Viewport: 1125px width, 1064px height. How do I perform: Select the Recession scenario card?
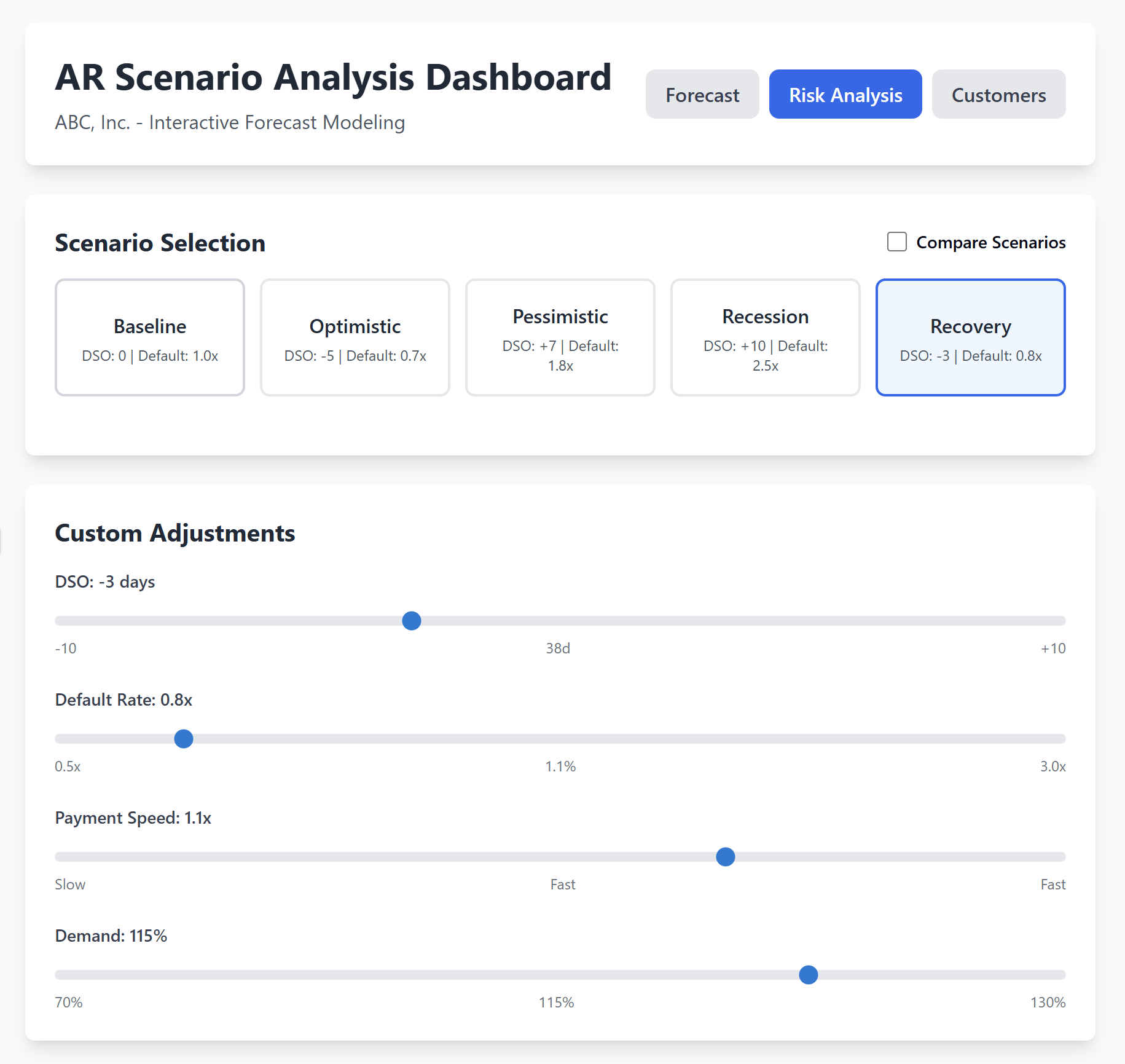766,337
